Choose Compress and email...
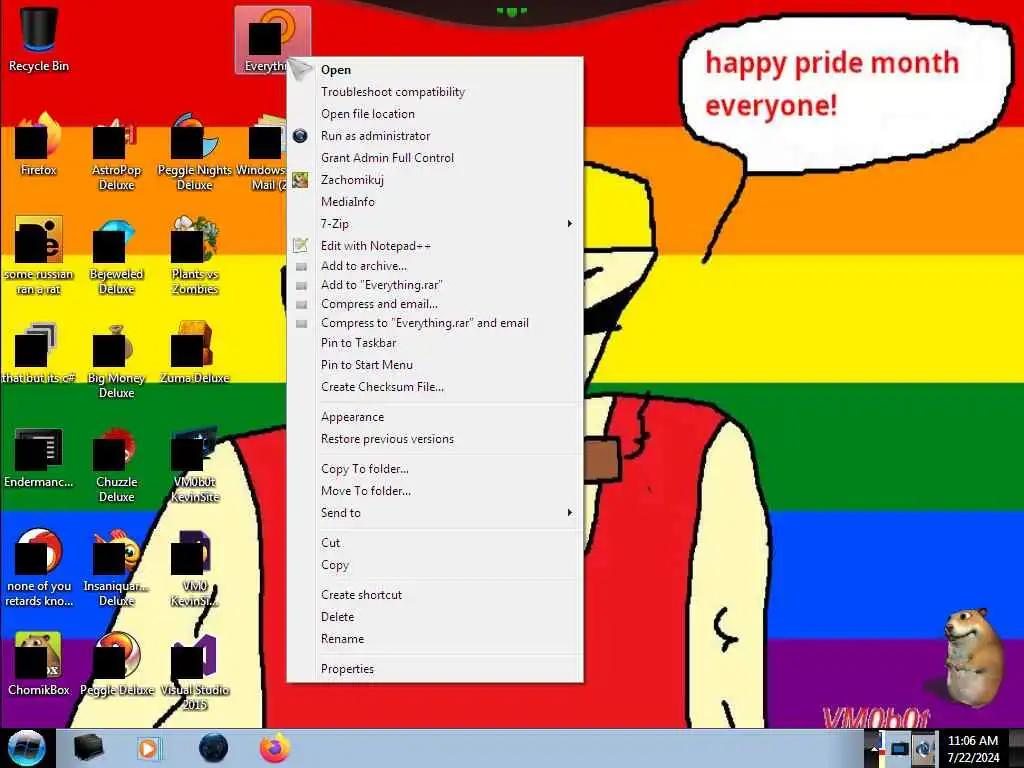1024x768 pixels. click(x=435, y=304)
